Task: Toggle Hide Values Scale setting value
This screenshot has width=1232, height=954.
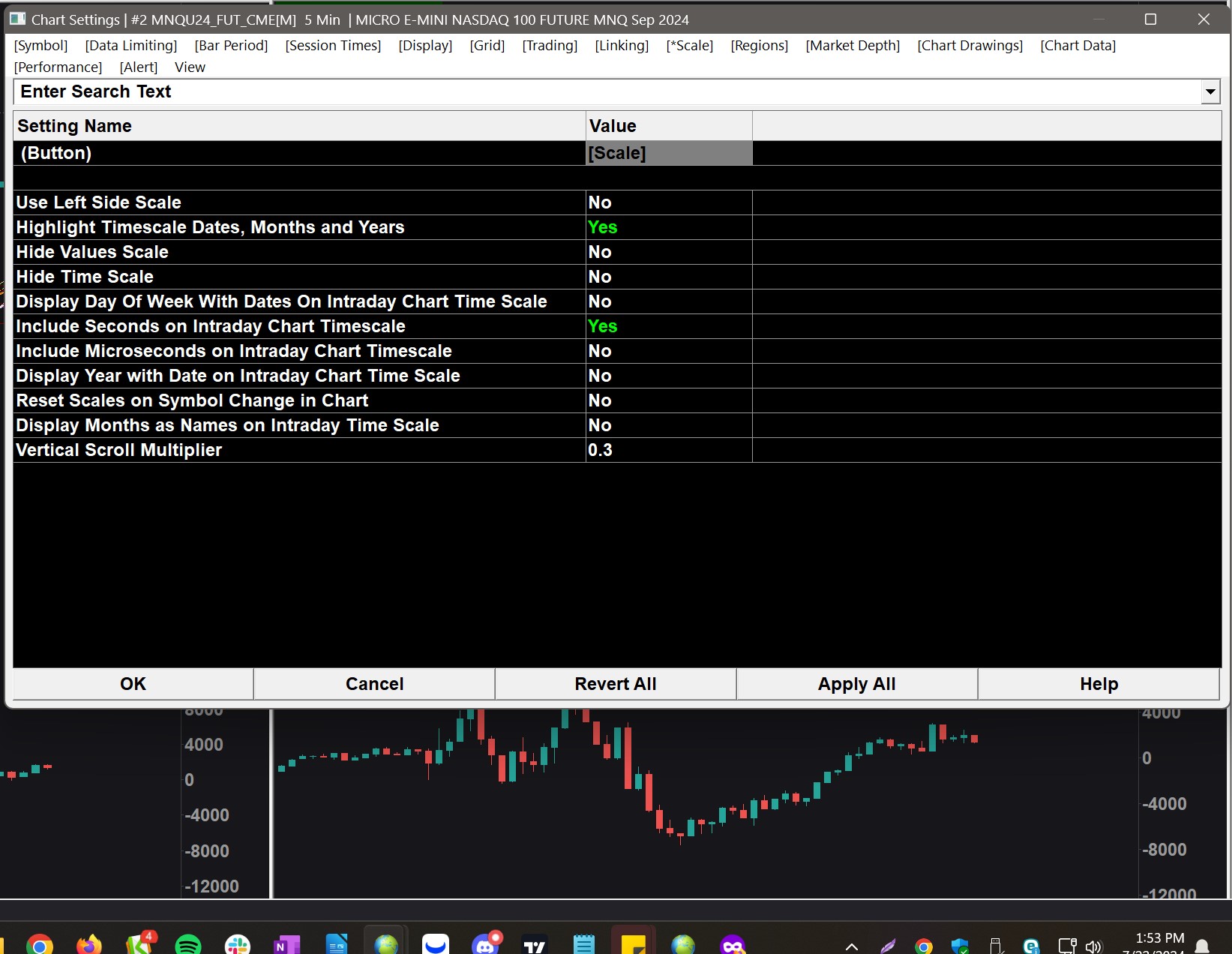Action: [x=669, y=252]
